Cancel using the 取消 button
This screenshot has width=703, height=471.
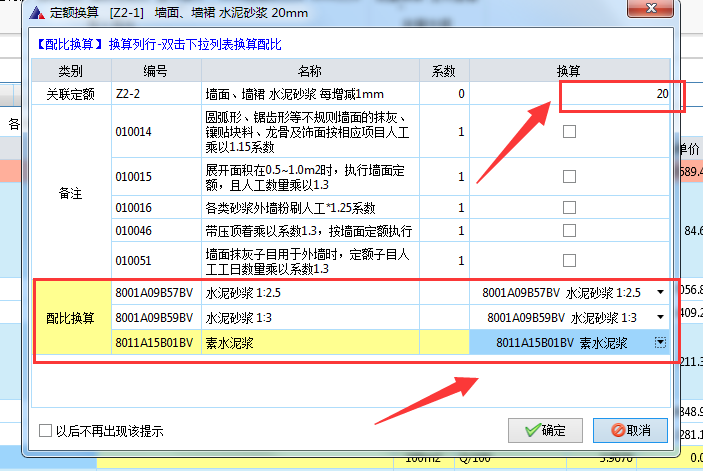[630, 430]
